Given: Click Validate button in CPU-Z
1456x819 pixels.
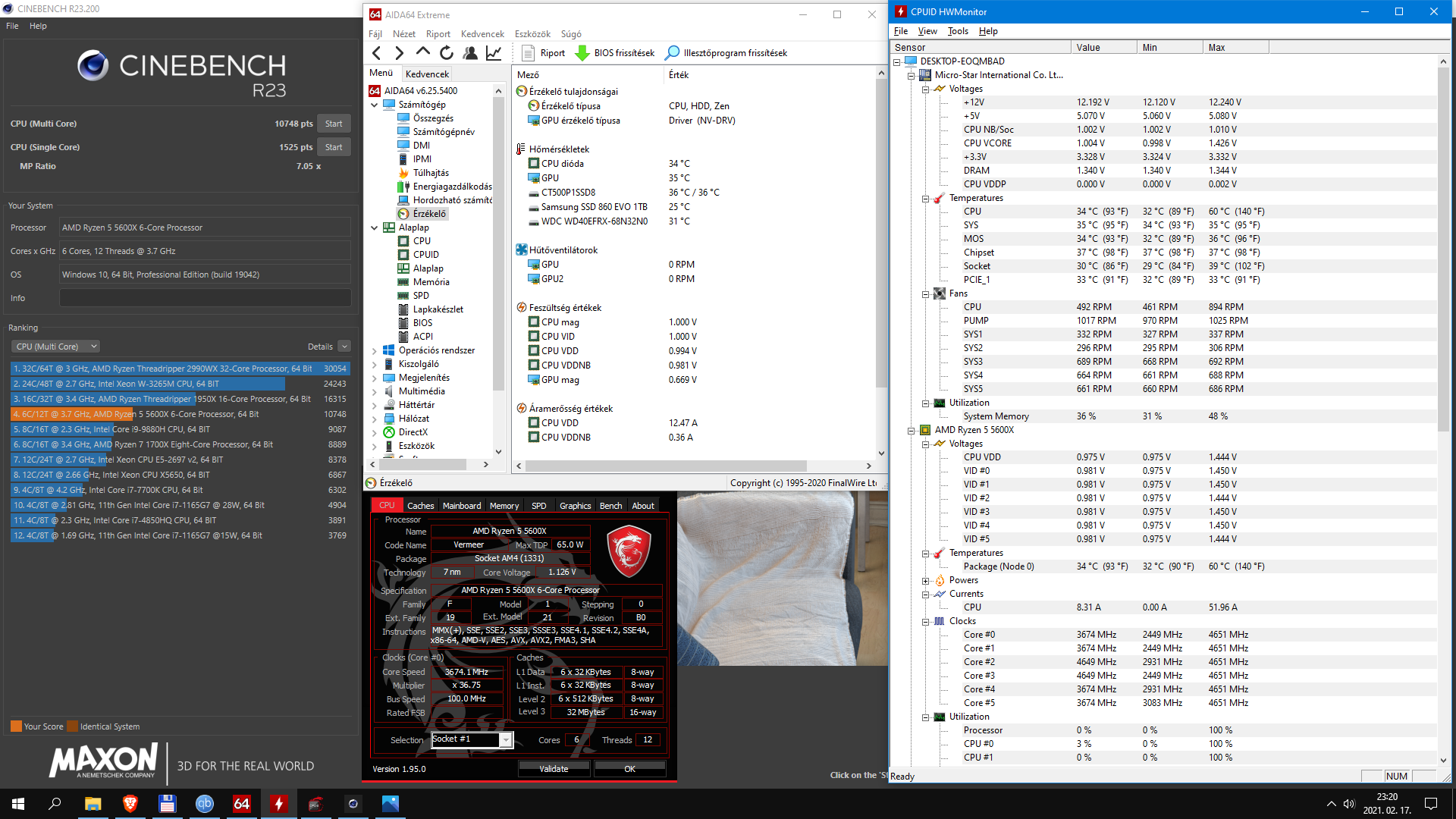Looking at the screenshot, I should point(554,769).
